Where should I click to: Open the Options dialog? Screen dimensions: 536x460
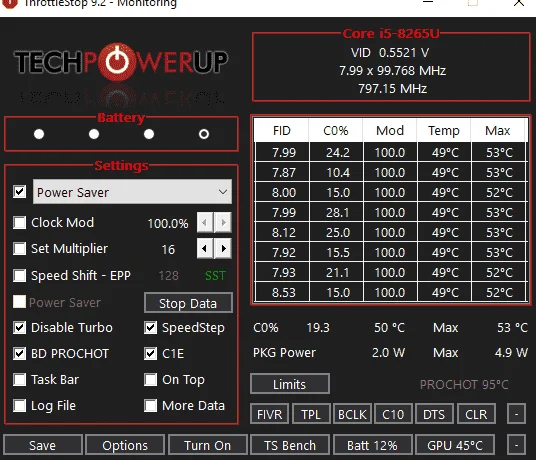point(125,445)
